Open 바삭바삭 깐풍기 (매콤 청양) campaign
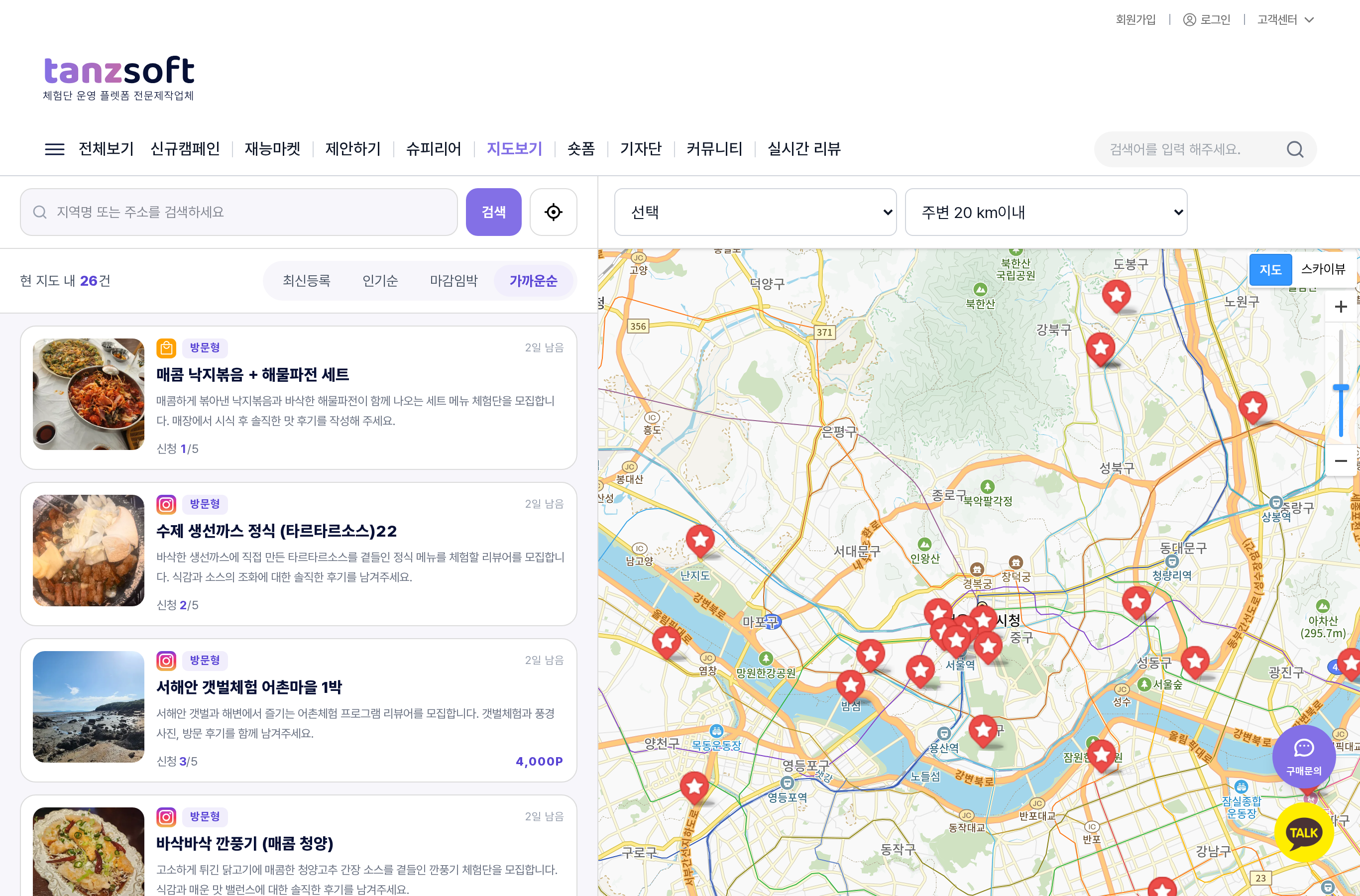Image resolution: width=1360 pixels, height=896 pixels. tap(244, 843)
